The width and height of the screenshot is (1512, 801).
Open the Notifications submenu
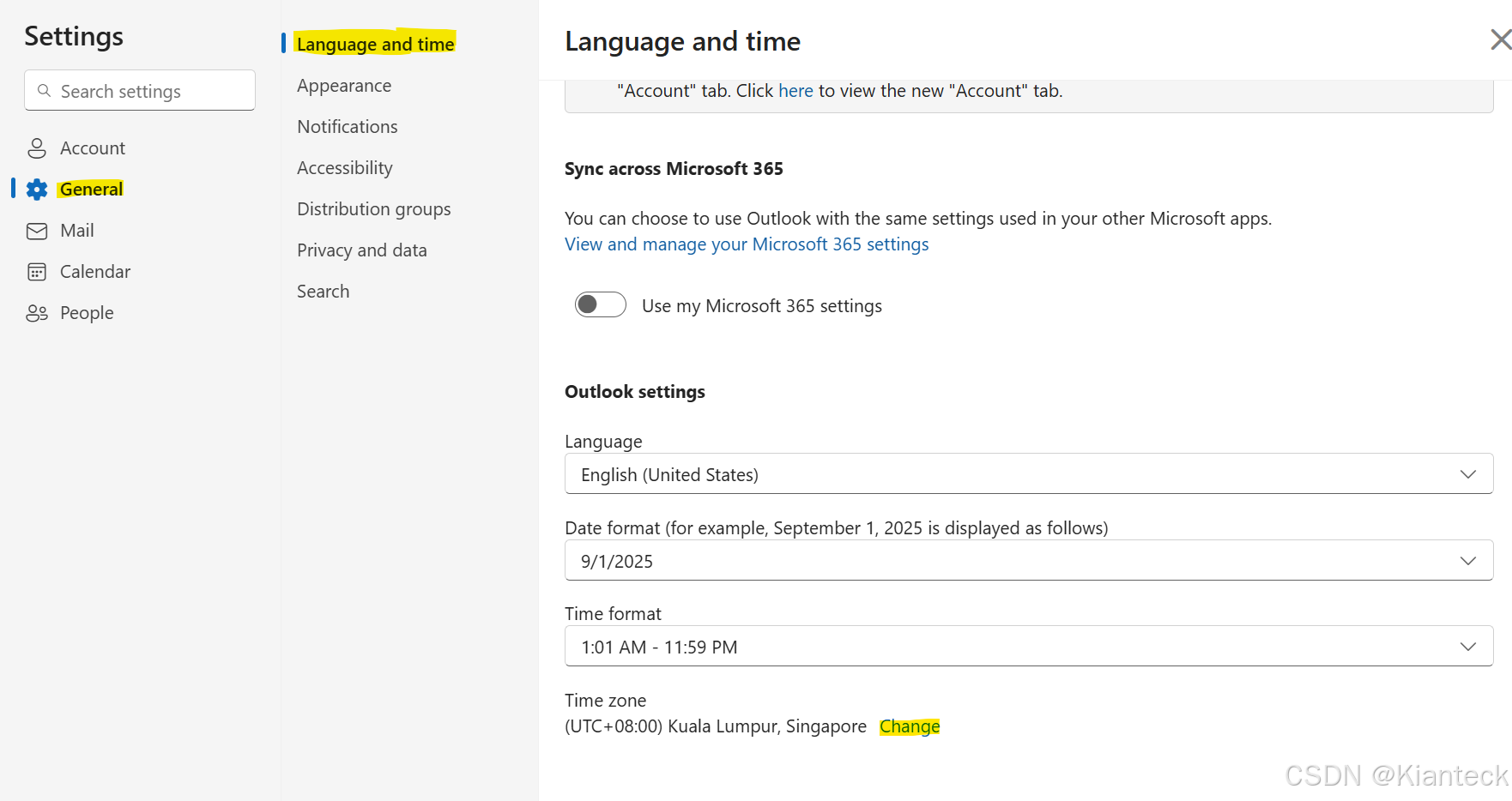pyautogui.click(x=348, y=127)
